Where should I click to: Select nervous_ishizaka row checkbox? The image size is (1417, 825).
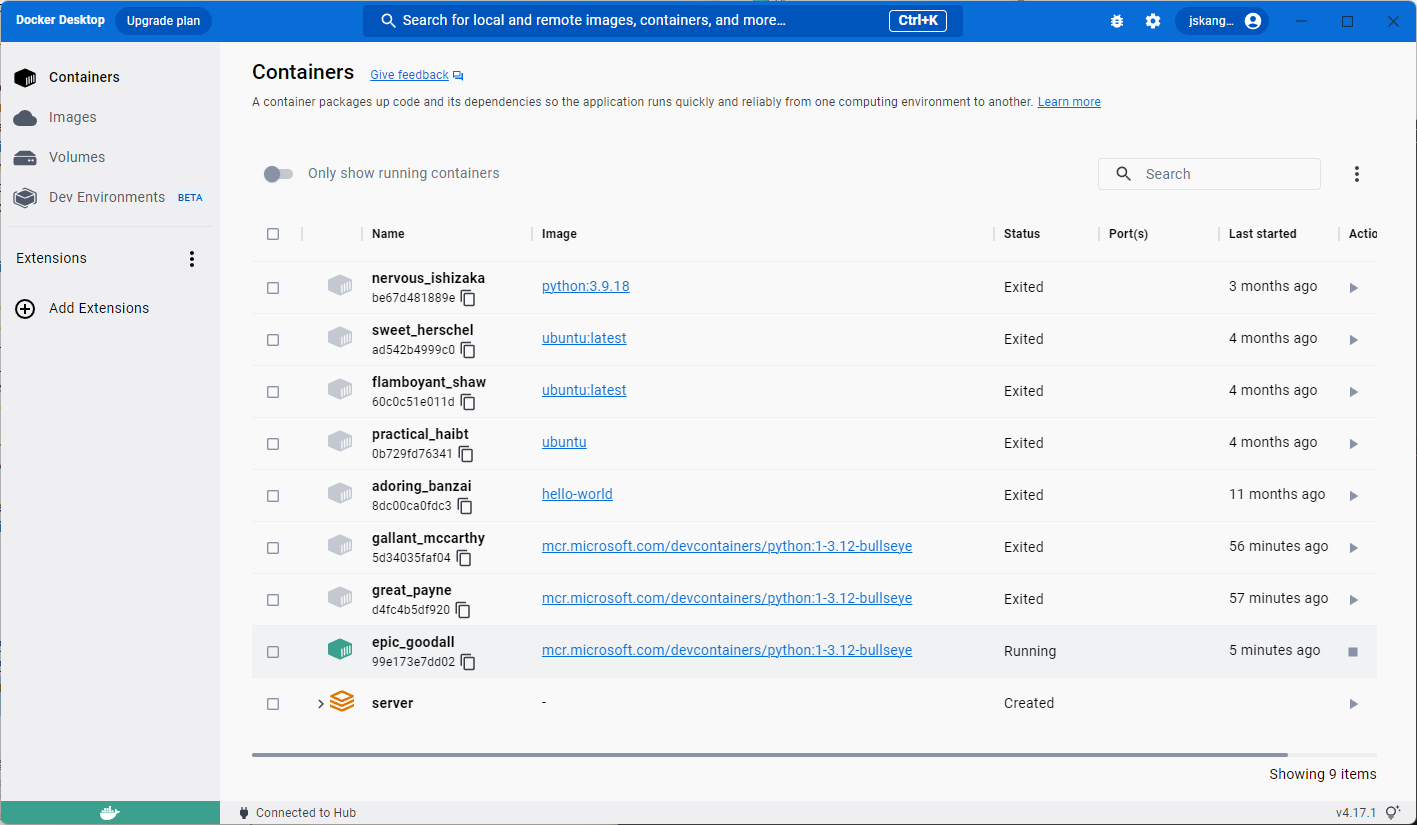[x=273, y=288]
